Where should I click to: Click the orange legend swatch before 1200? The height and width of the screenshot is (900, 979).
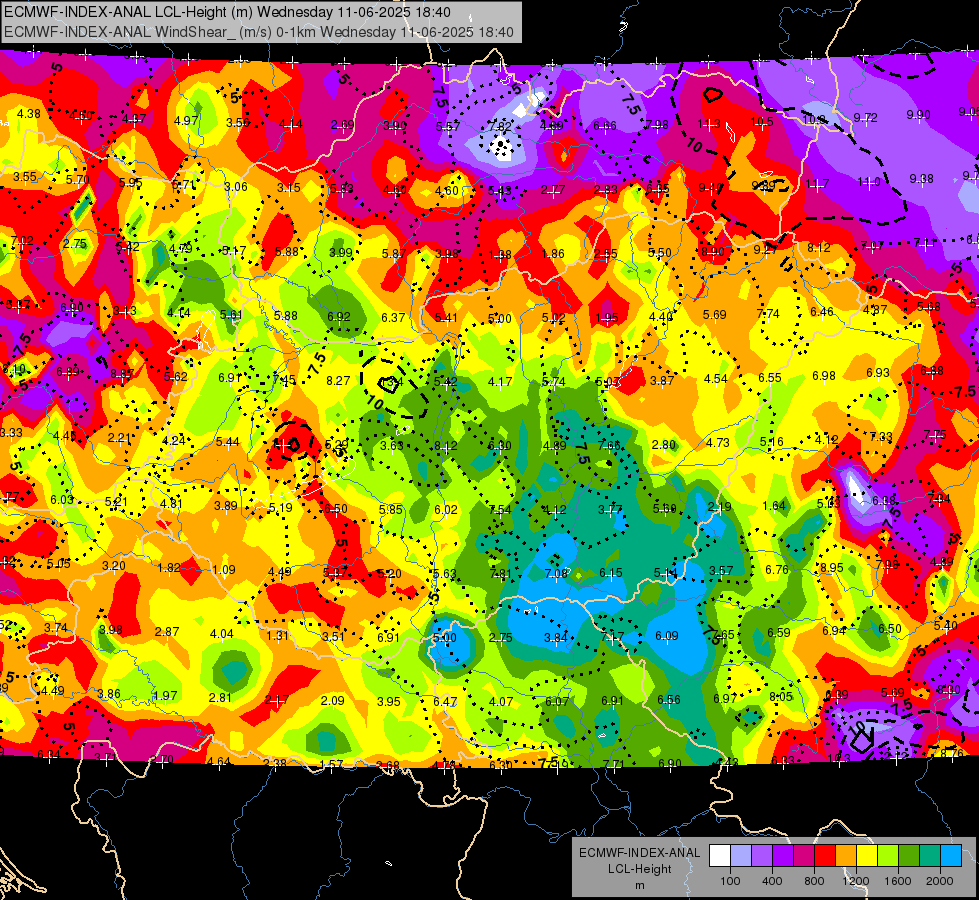pyautogui.click(x=846, y=856)
